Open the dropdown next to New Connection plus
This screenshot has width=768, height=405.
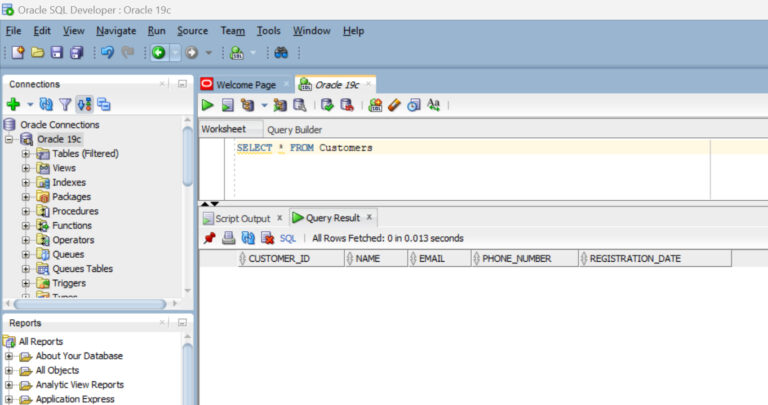pos(30,104)
